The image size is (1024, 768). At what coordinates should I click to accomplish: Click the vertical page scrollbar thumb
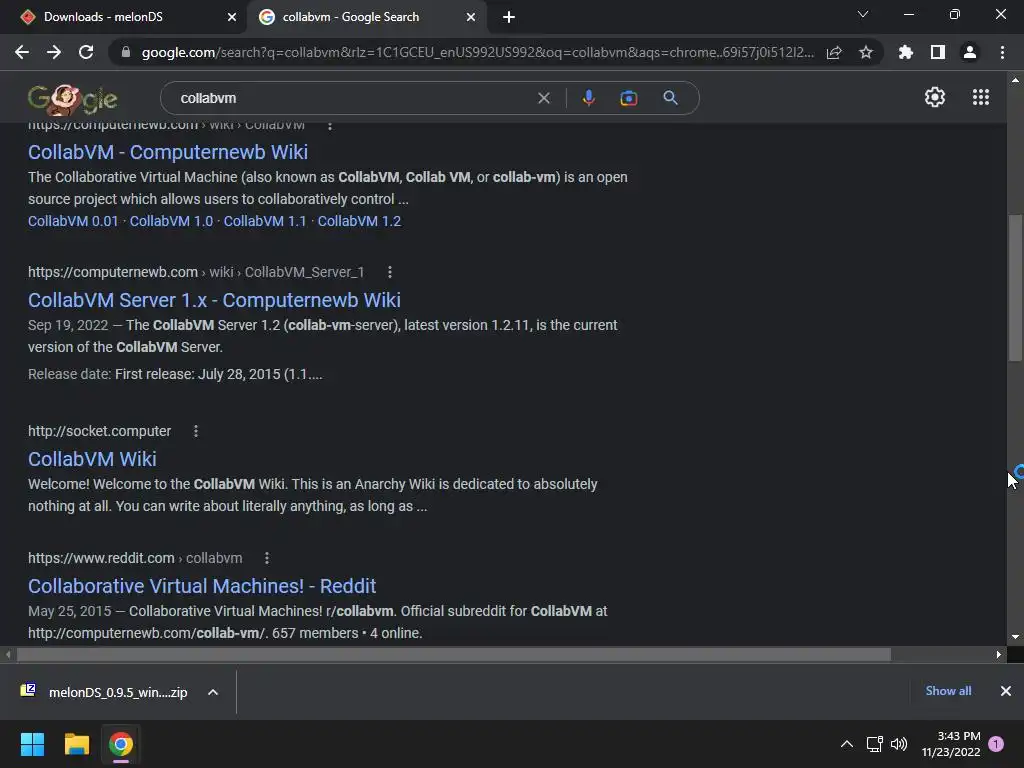point(1015,287)
